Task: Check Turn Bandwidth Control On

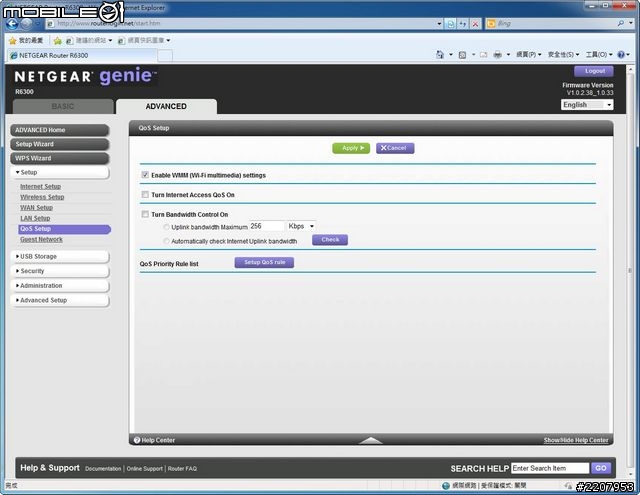Action: click(x=145, y=214)
